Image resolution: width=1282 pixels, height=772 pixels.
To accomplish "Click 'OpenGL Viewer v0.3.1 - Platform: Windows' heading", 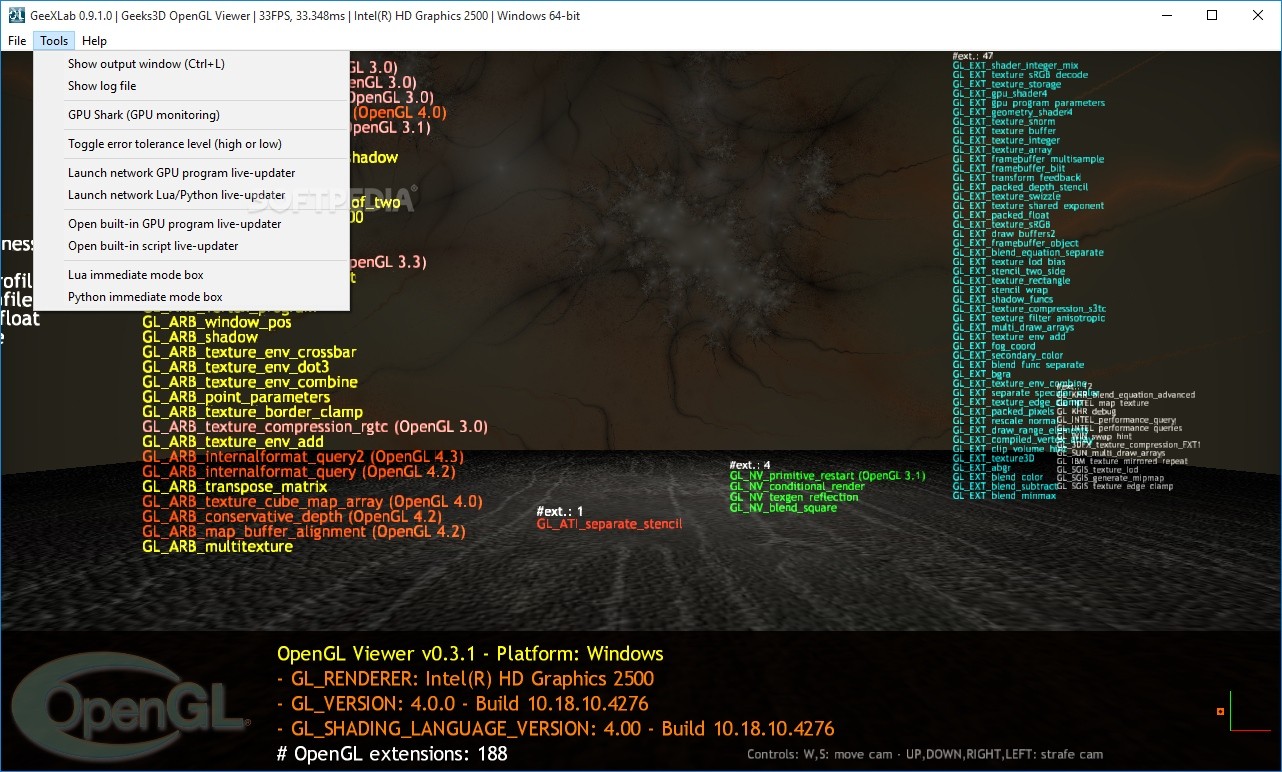I will pyautogui.click(x=470, y=654).
